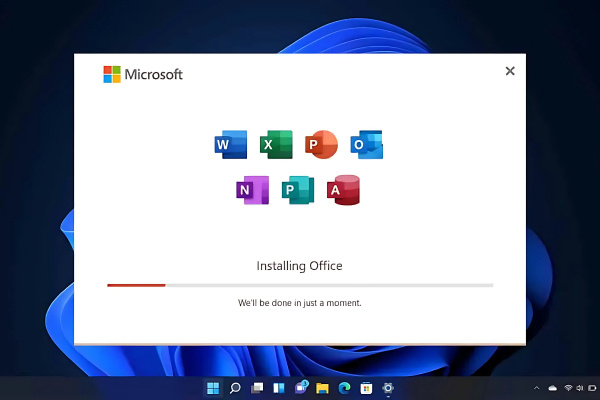
Task: Open the Wi-Fi network tray icon
Action: tap(568, 388)
